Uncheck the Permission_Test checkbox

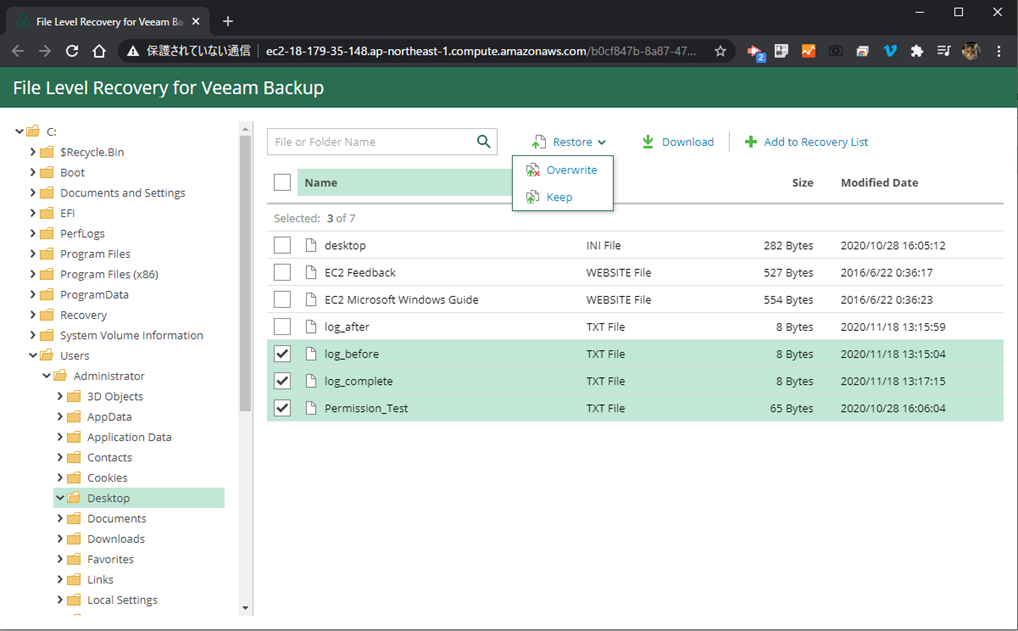tap(282, 408)
